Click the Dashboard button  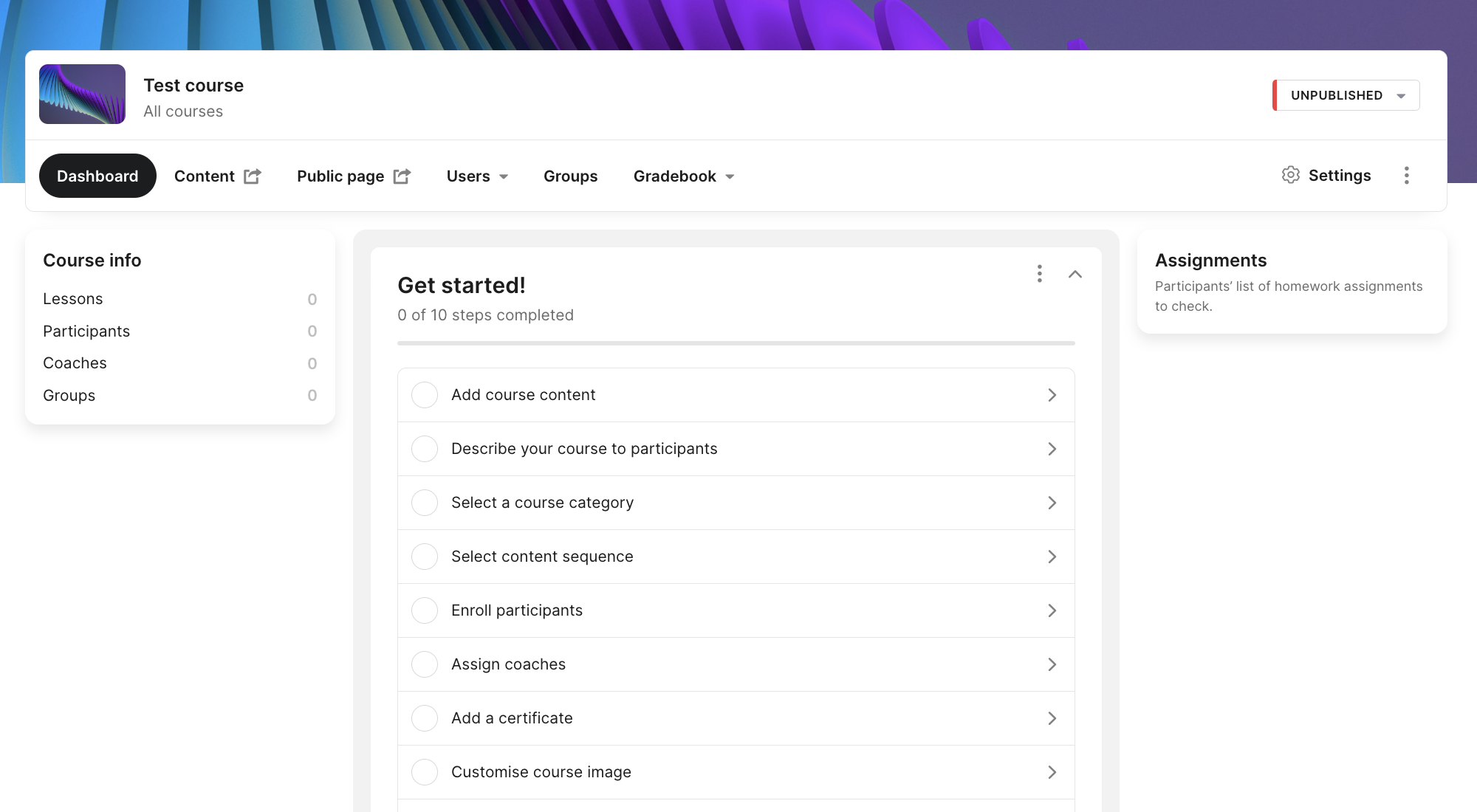(x=97, y=176)
